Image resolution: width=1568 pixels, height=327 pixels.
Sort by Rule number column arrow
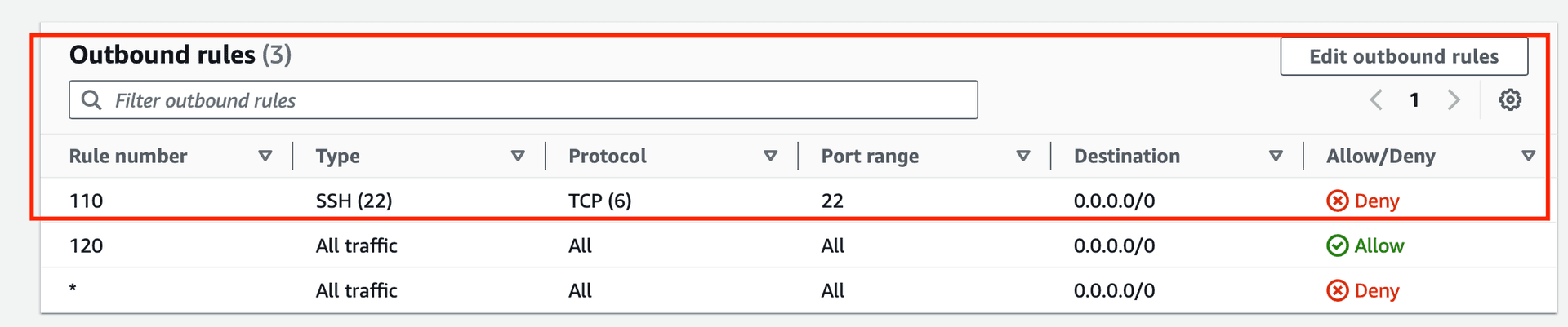click(265, 156)
